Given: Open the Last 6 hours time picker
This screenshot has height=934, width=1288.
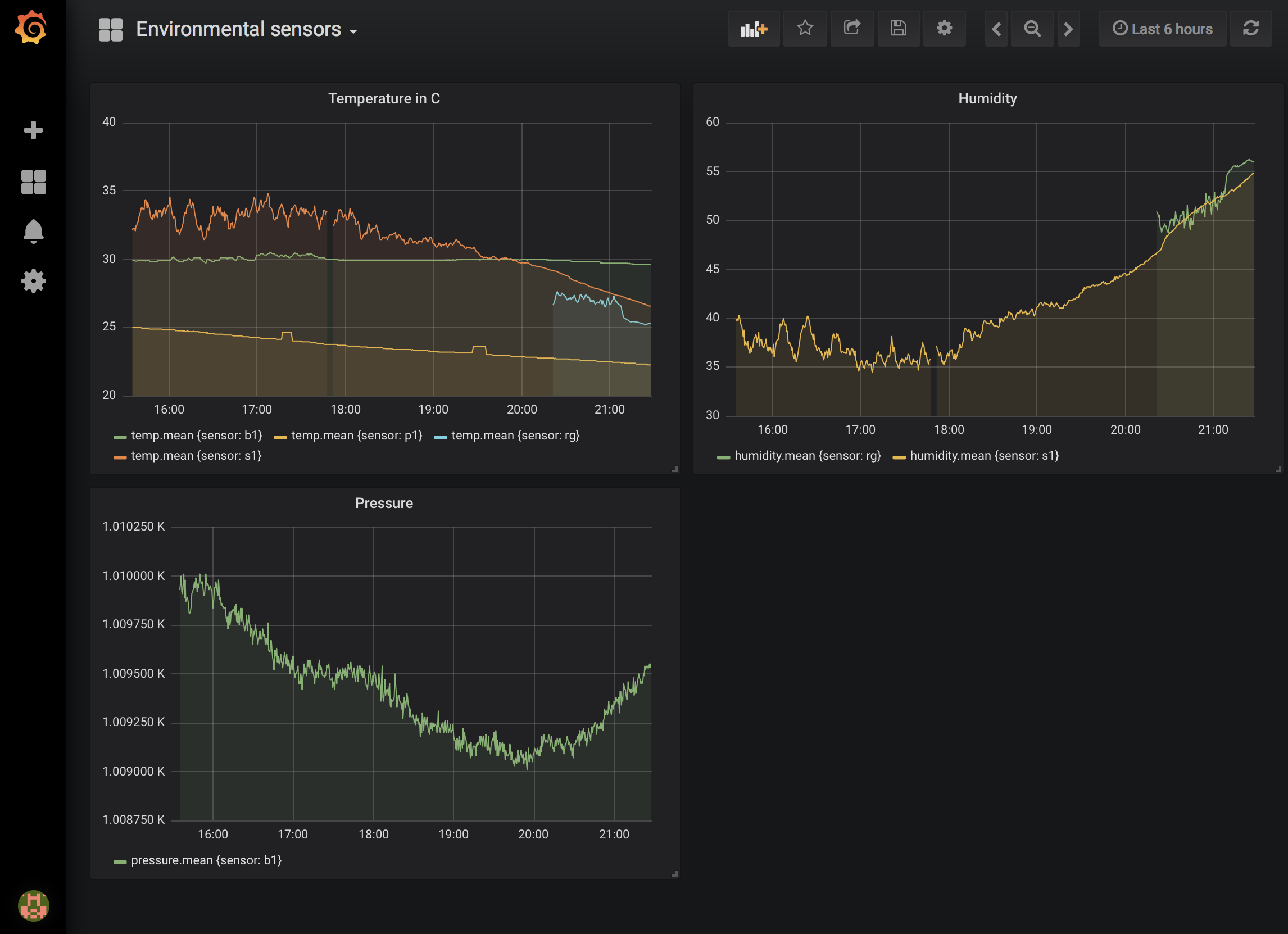Looking at the screenshot, I should [x=1162, y=29].
